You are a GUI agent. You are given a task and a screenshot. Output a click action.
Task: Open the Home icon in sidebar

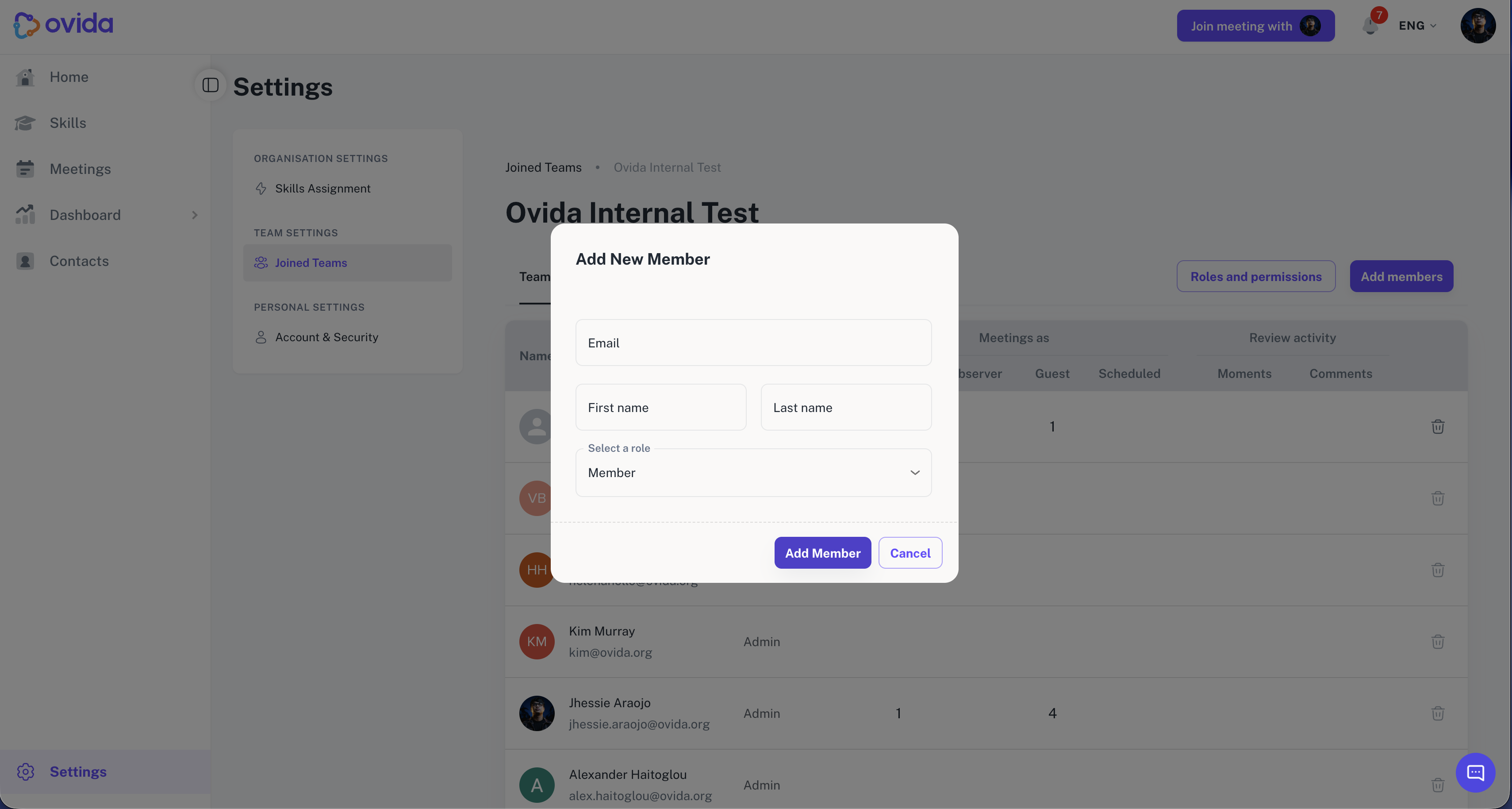click(x=25, y=77)
